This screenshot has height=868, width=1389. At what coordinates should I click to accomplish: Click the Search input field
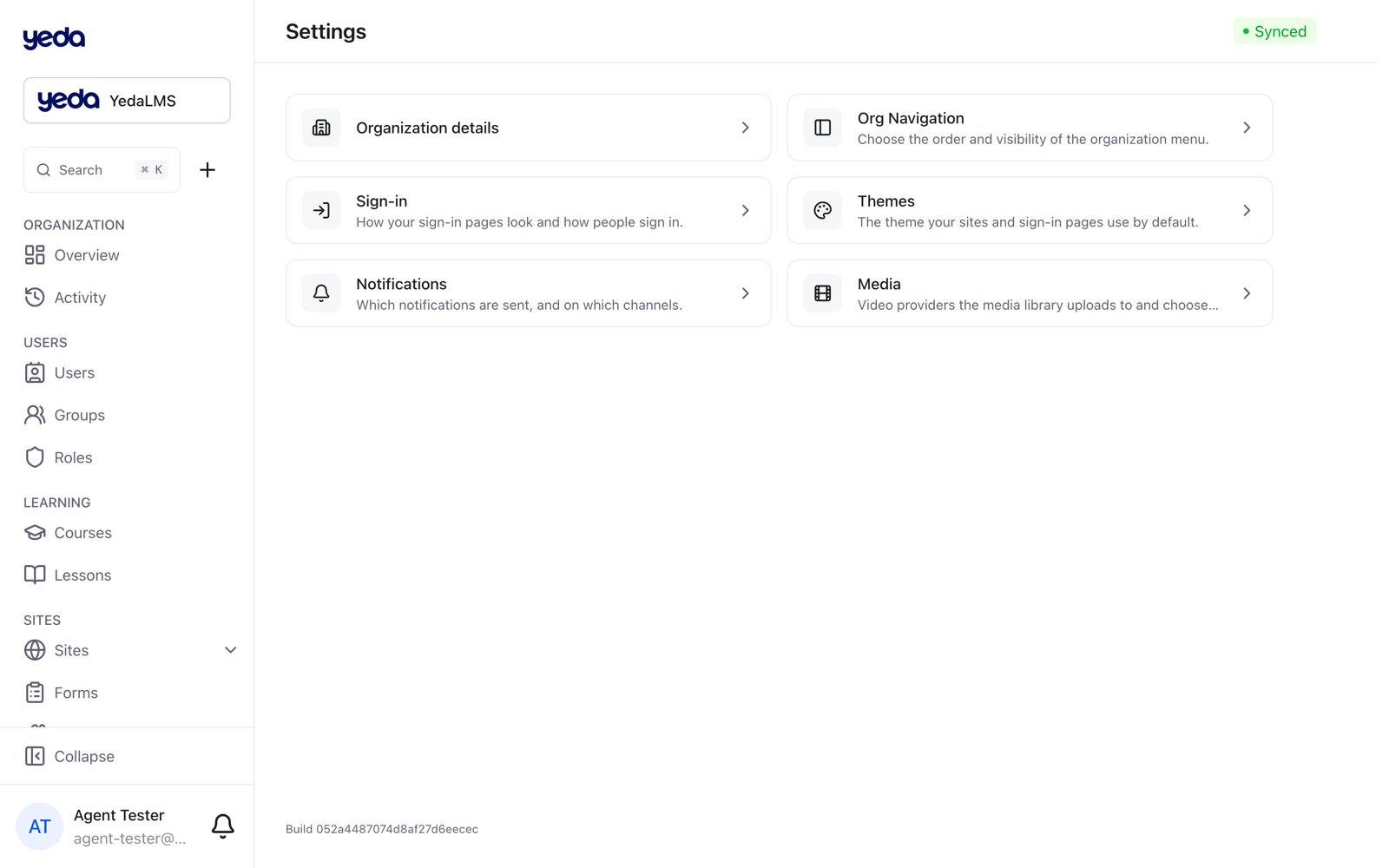tap(102, 170)
